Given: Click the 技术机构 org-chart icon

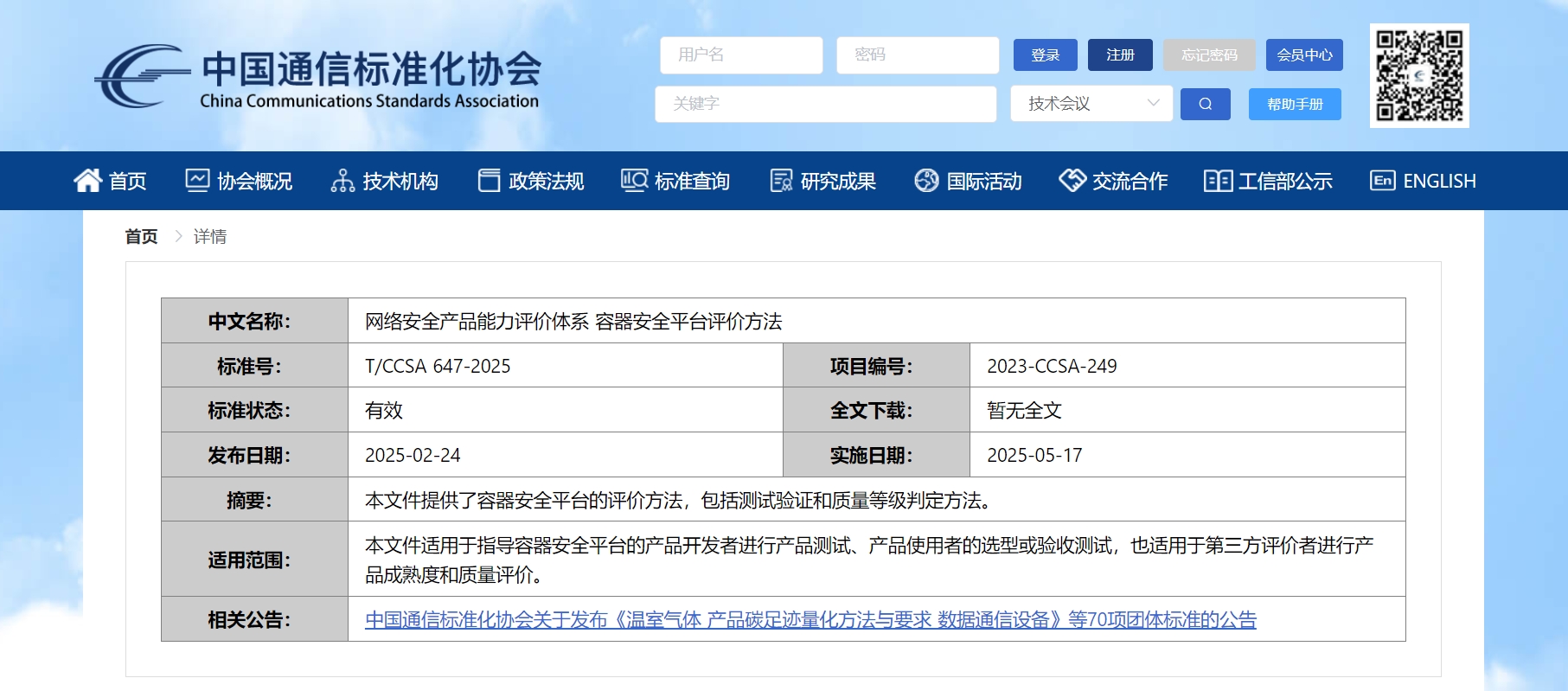Looking at the screenshot, I should point(342,180).
